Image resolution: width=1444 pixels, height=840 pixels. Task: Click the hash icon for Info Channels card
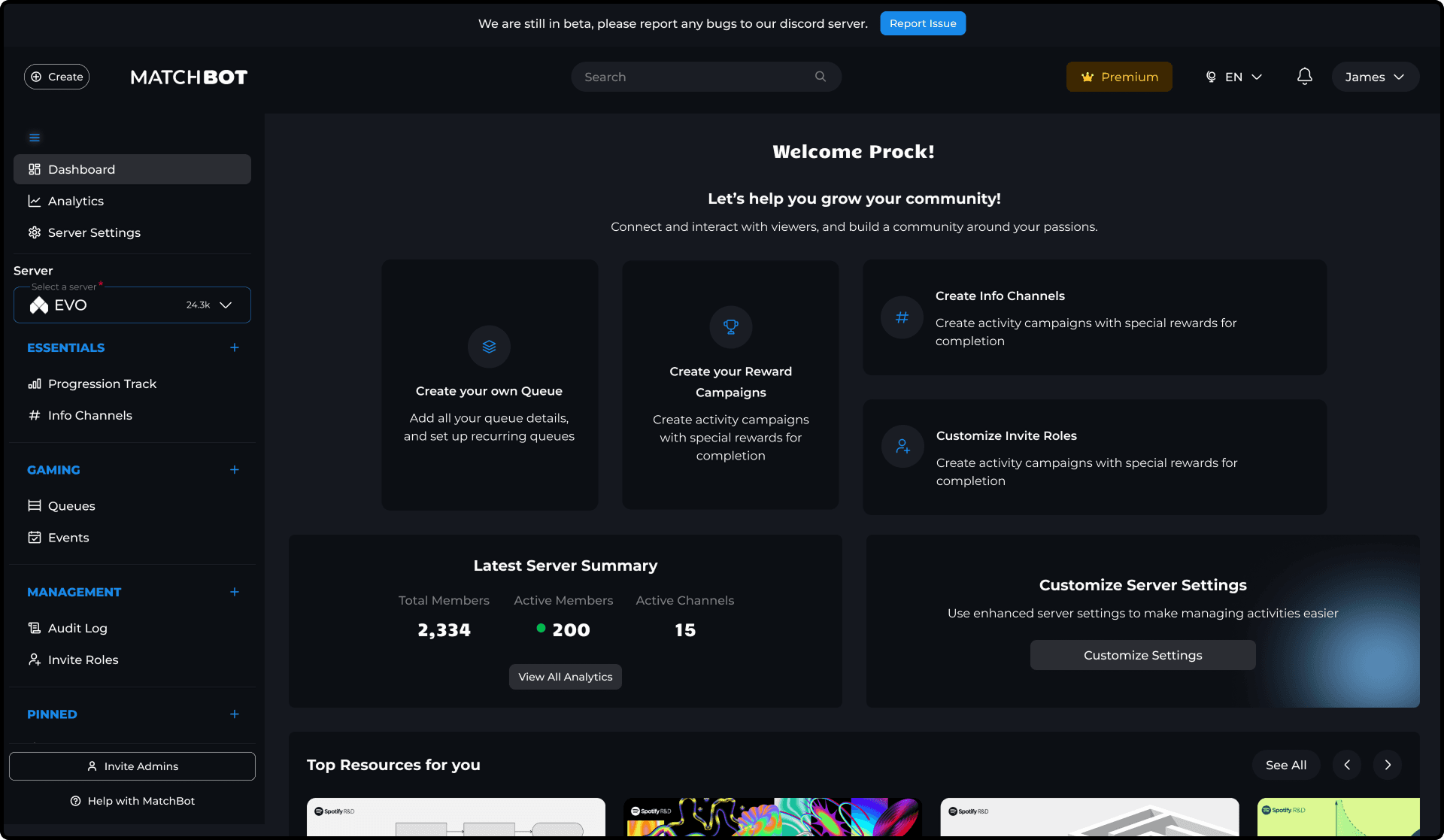(x=902, y=317)
